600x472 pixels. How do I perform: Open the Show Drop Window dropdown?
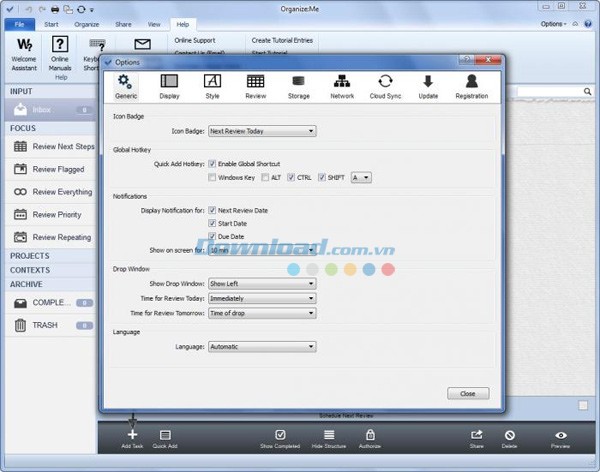262,283
